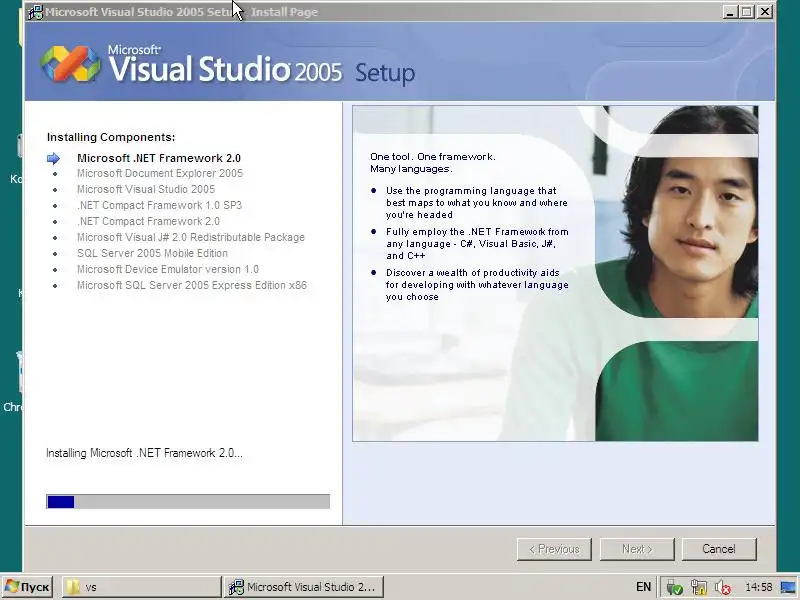The height and width of the screenshot is (600, 800).
Task: Click the 'Installing Microsoft .NET Framework 2.0...' status
Action: (x=144, y=453)
